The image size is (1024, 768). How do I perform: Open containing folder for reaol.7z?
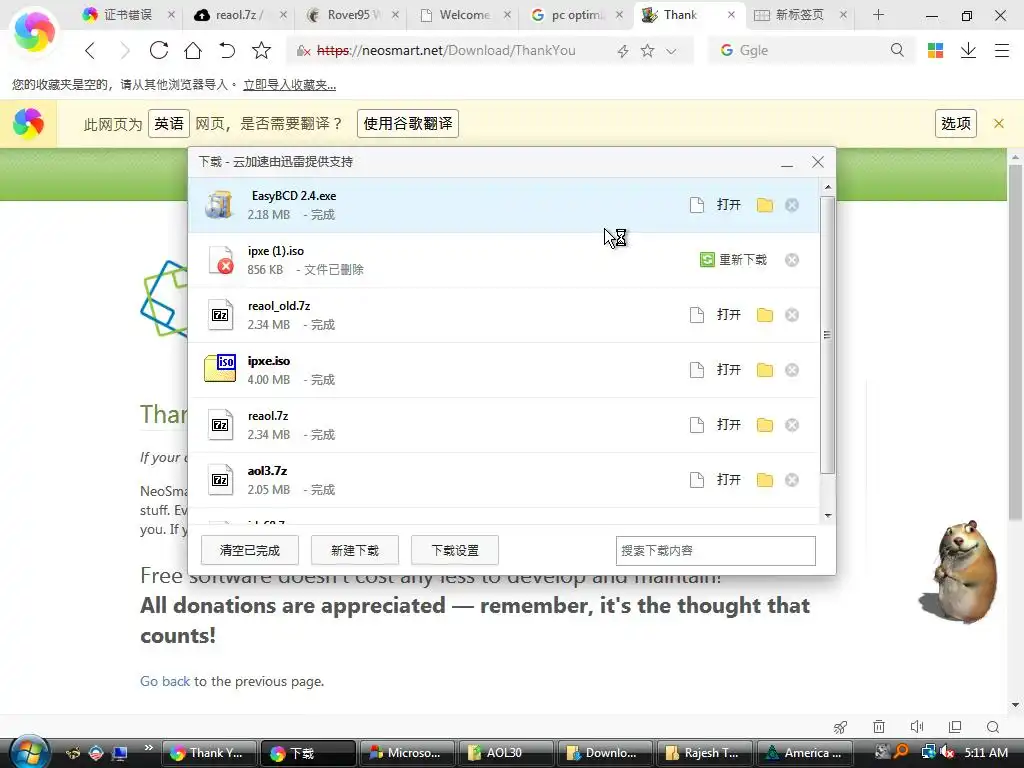(765, 424)
